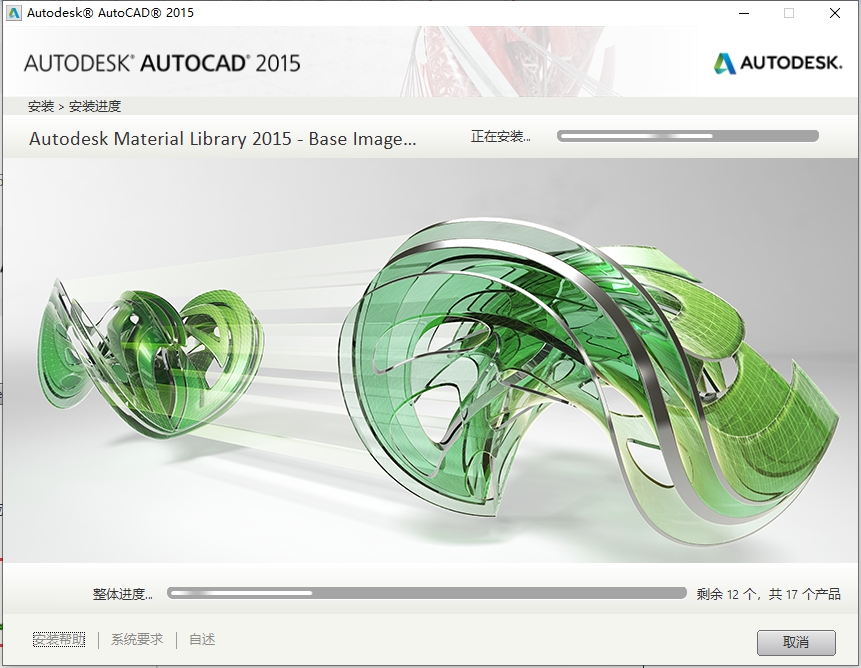The image size is (861, 668).
Task: Click the Autodesk logo in the top right
Action: pyautogui.click(x=777, y=61)
